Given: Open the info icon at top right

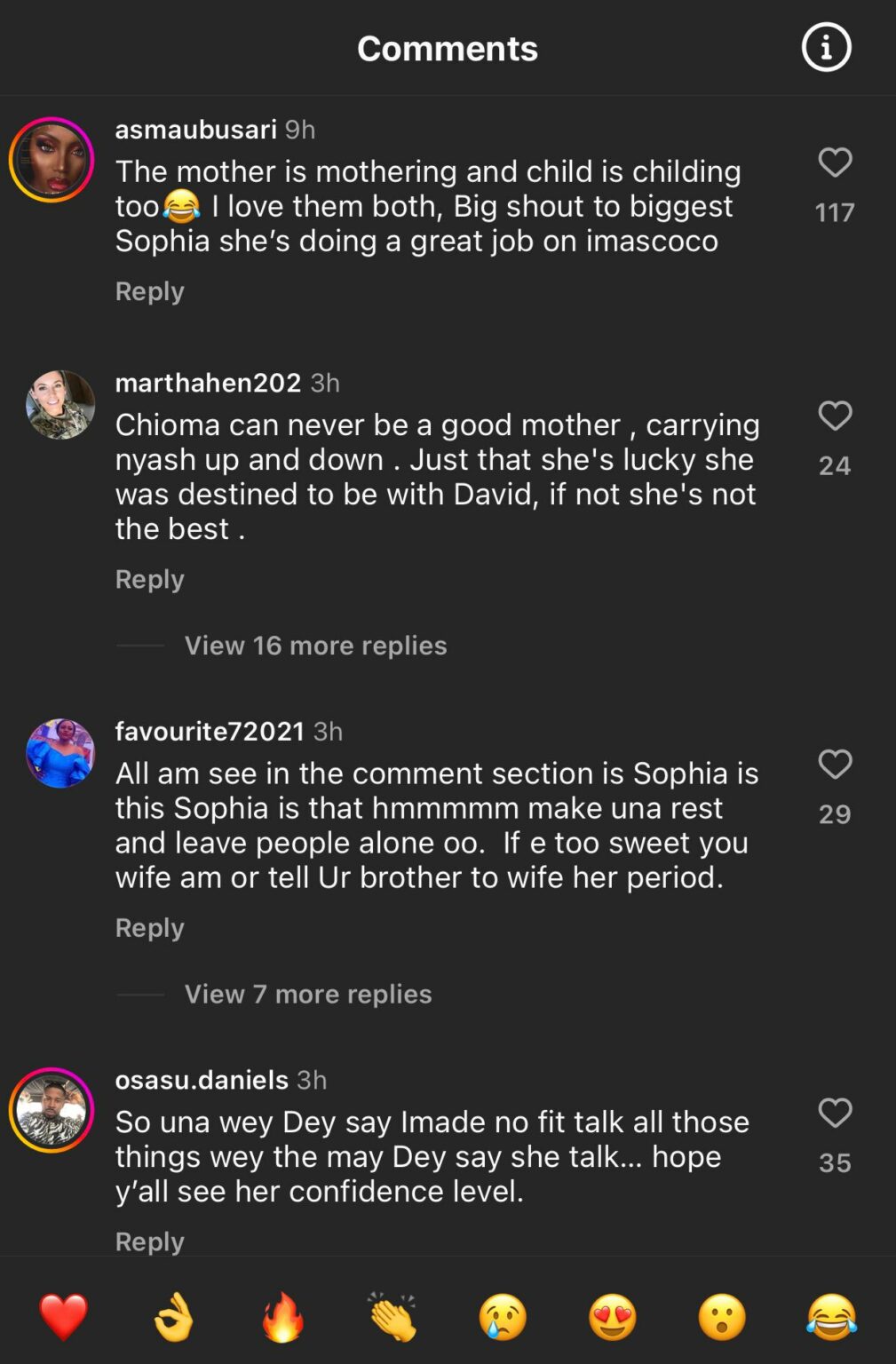Looking at the screenshot, I should pyautogui.click(x=825, y=48).
